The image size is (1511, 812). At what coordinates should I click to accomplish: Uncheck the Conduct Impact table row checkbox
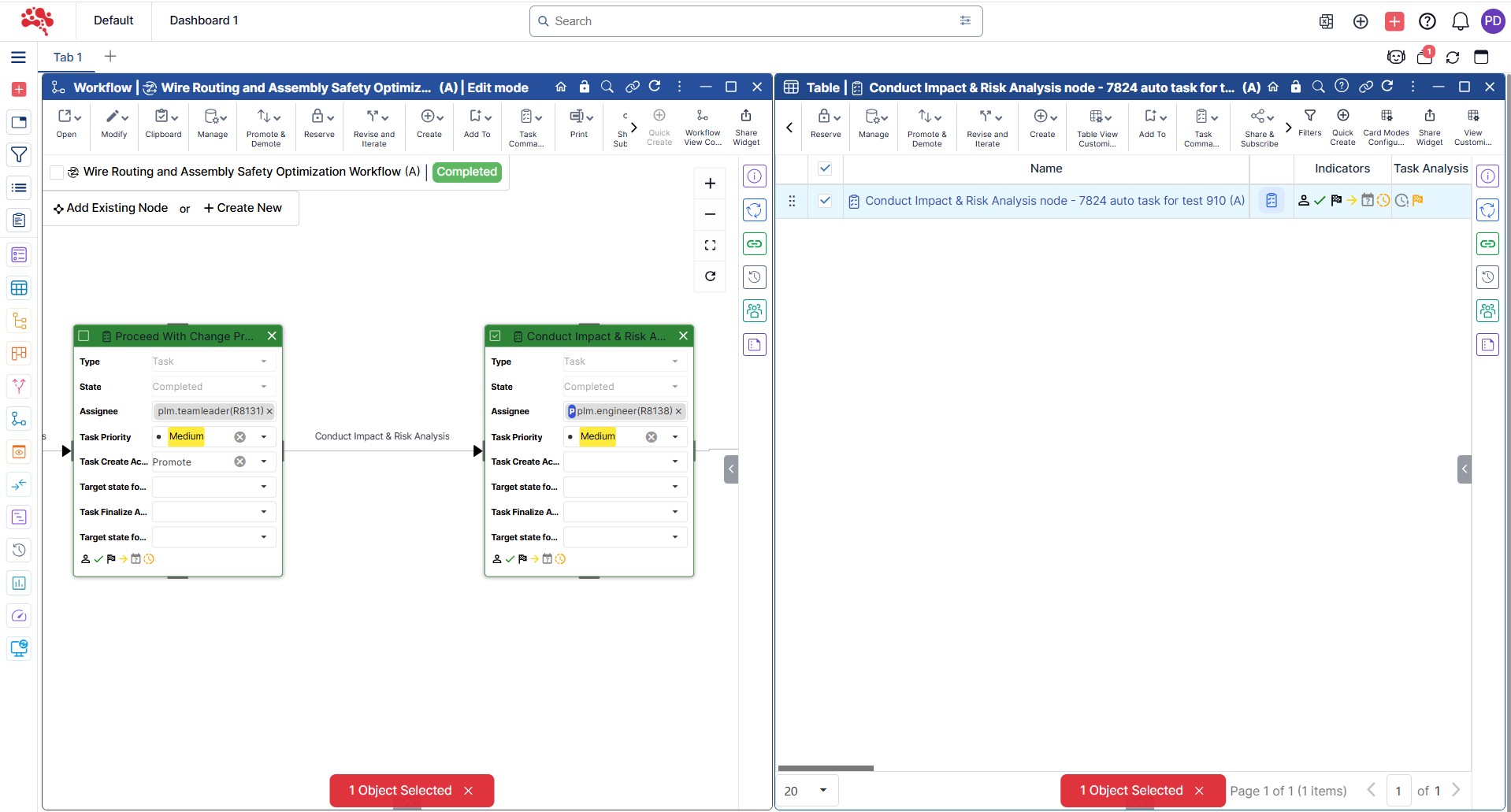(825, 201)
